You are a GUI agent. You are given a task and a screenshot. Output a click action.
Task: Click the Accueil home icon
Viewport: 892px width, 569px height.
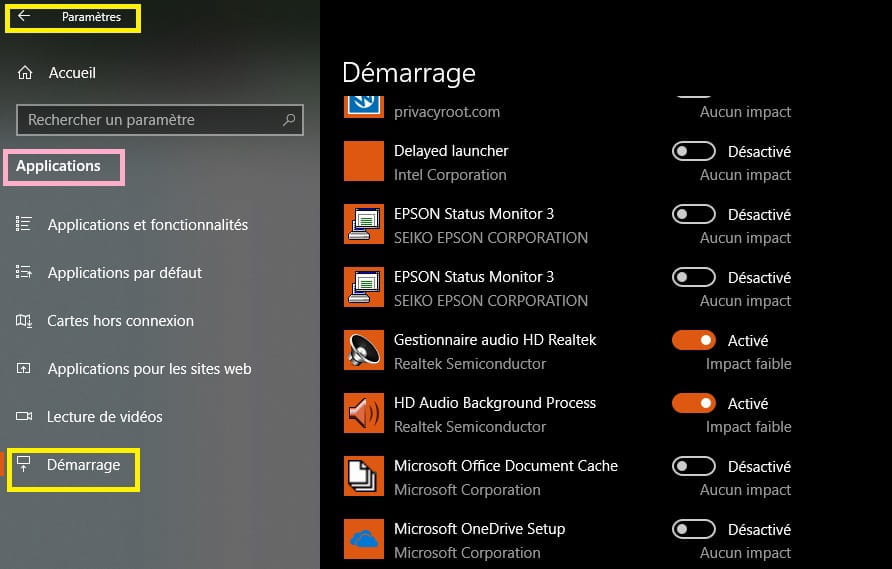25,73
